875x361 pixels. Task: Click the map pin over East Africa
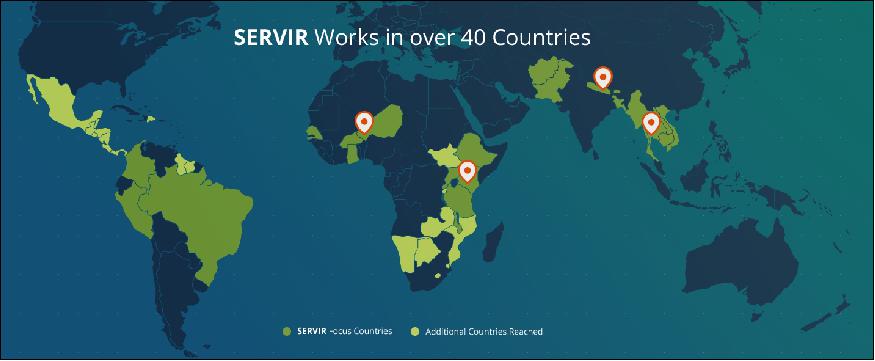click(467, 171)
